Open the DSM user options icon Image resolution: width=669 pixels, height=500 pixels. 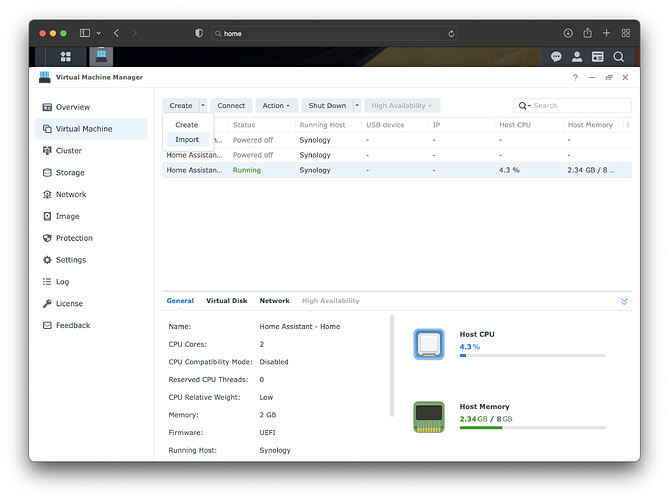click(x=577, y=56)
